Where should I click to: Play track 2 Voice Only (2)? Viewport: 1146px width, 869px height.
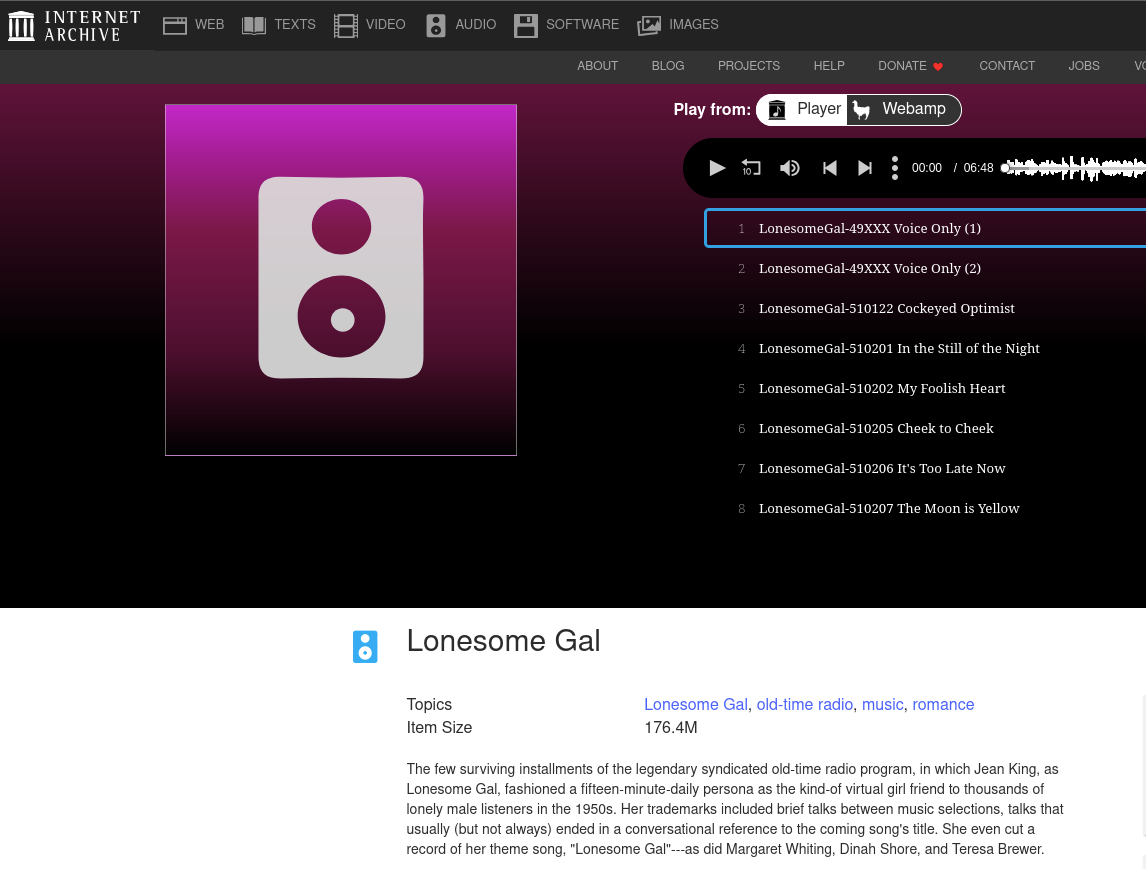coord(925,268)
